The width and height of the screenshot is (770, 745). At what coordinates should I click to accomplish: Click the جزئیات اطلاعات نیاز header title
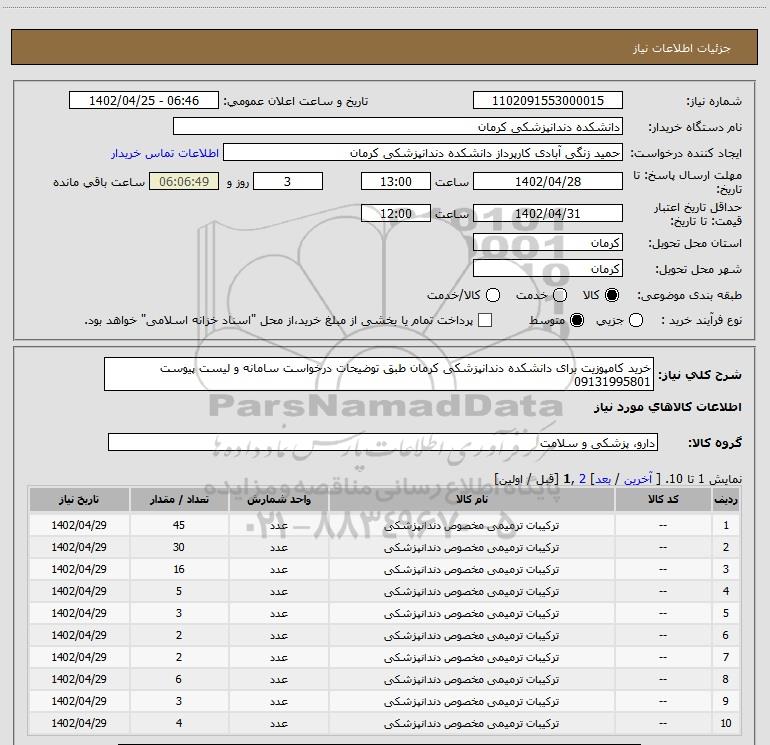[682, 48]
